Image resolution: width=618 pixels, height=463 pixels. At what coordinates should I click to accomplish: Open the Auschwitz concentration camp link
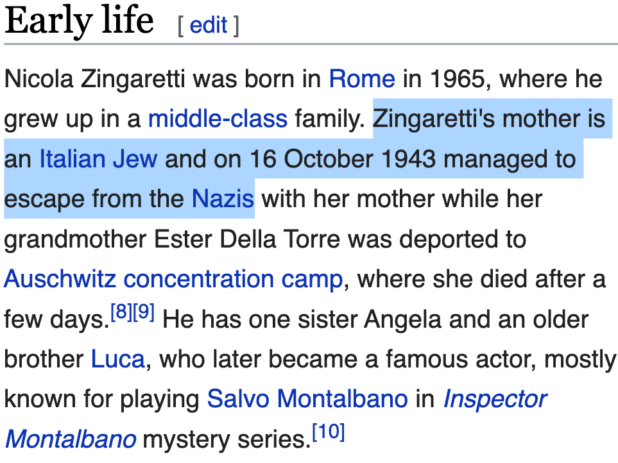(175, 277)
